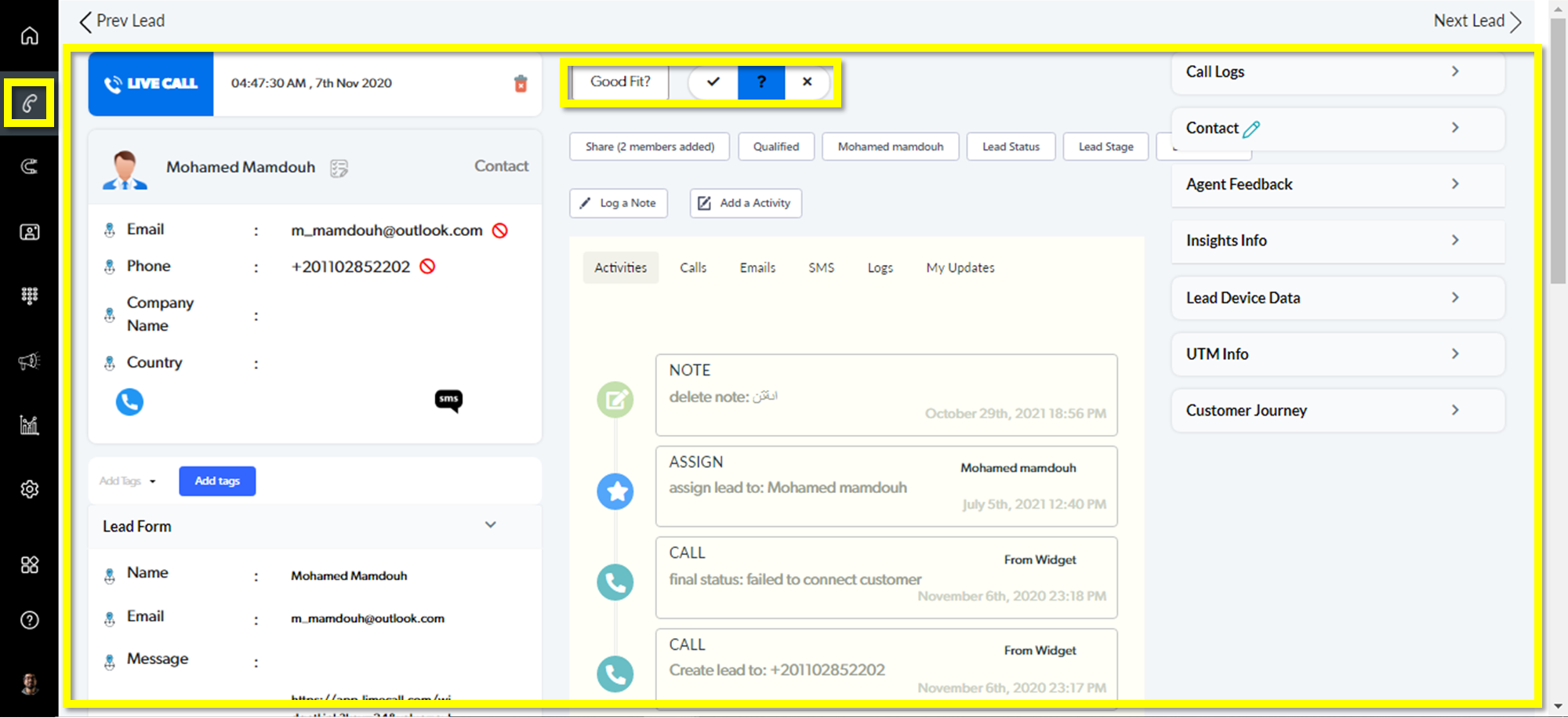Open the analytics chart icon in the sidebar
The width and height of the screenshot is (1568, 718).
coord(29,425)
